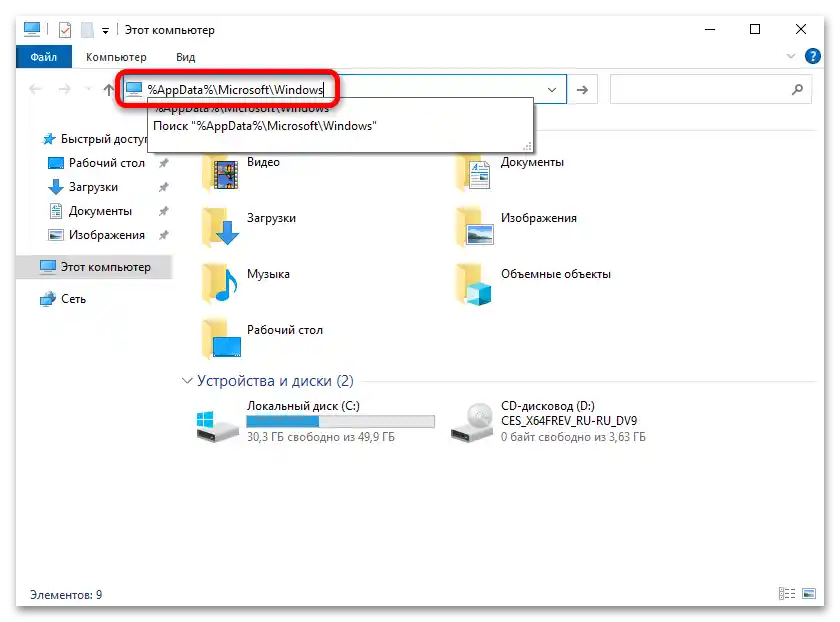This screenshot has width=840, height=622.
Task: Click the pin icon next to Документы
Action: 163,211
